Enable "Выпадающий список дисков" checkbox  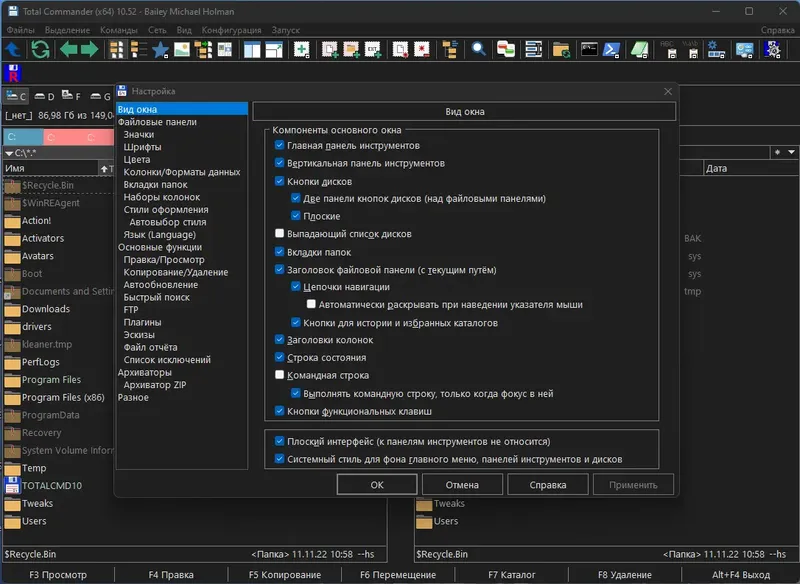point(280,234)
